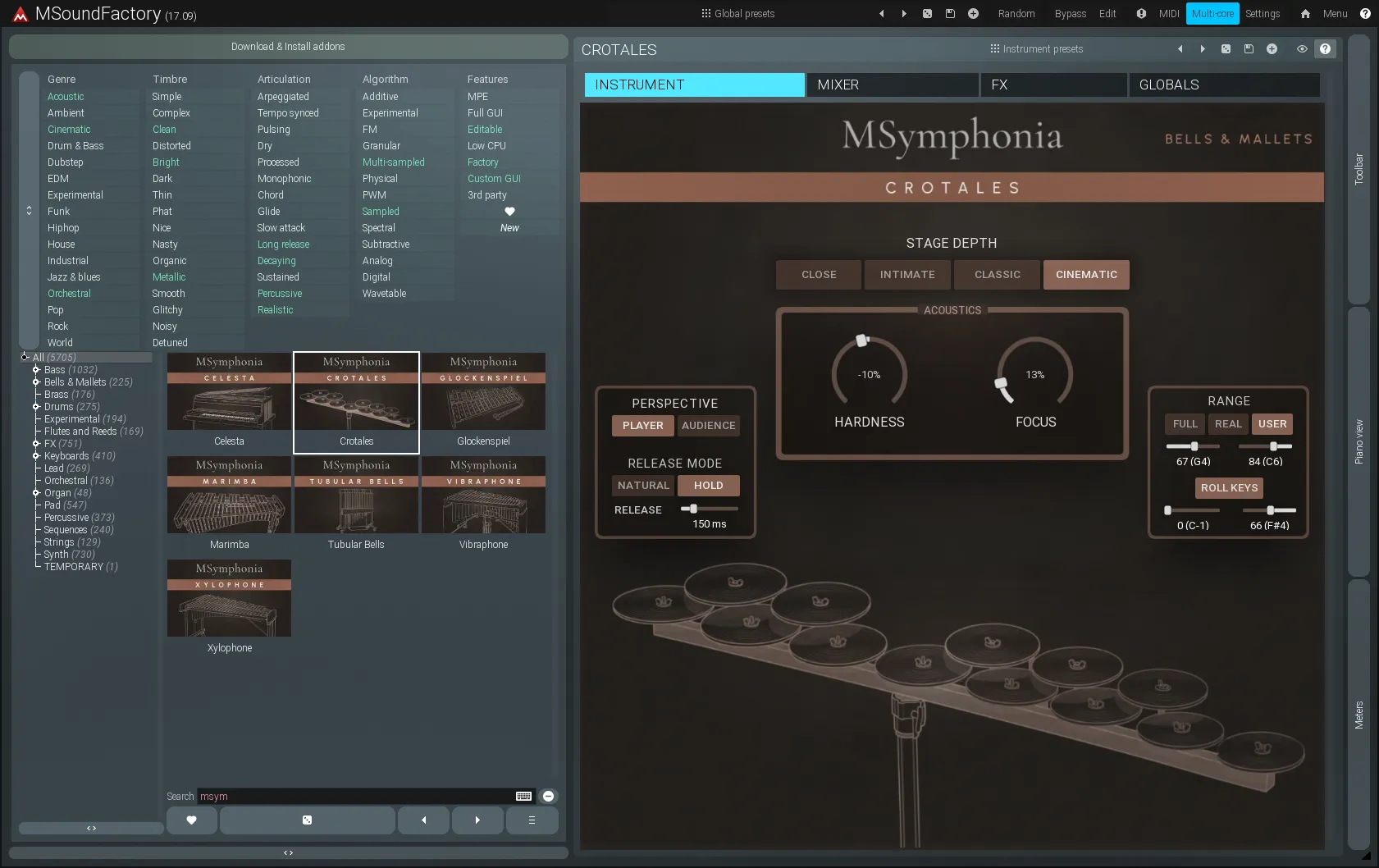Open the Global presets dropdown

pyautogui.click(x=737, y=14)
